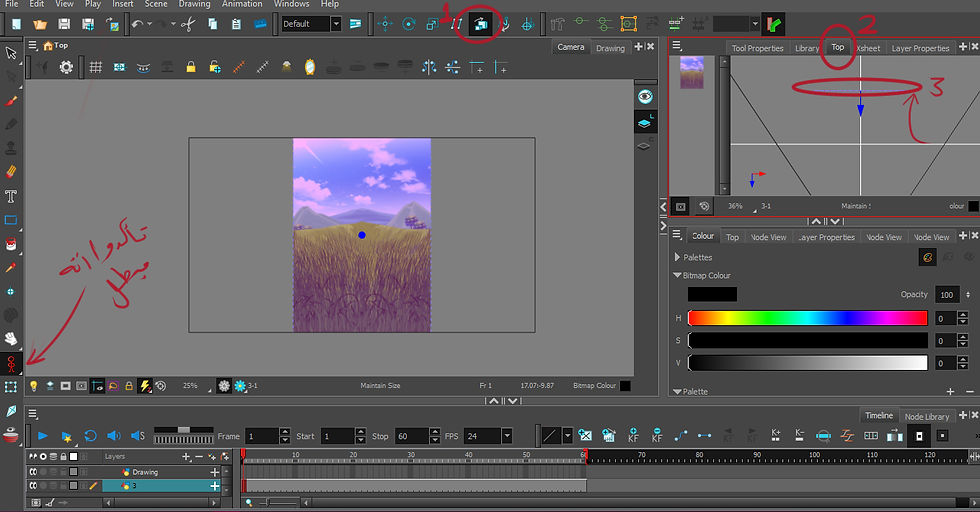
Task: Expand the Palettes section
Action: [677, 257]
